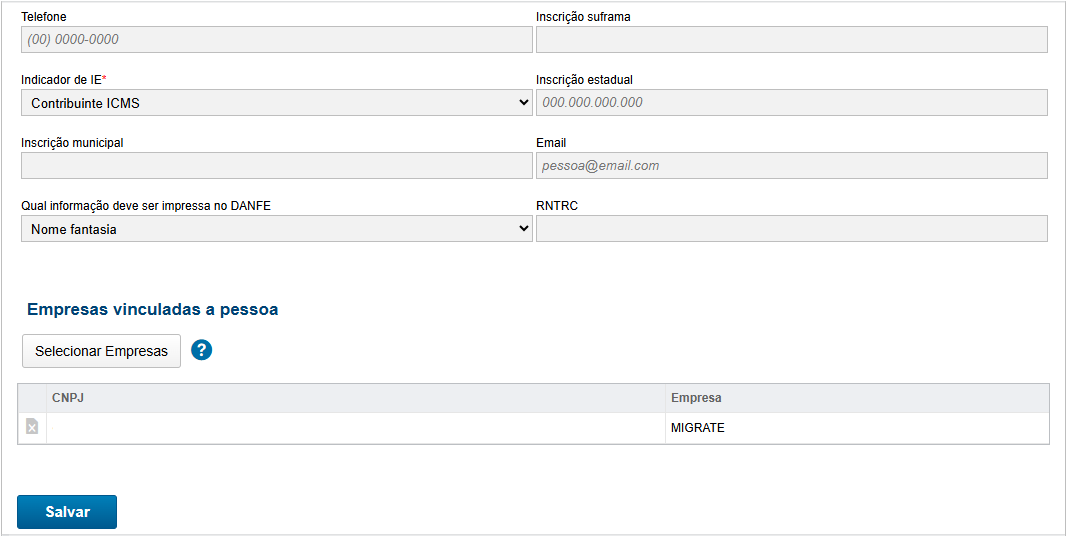This screenshot has width=1066, height=536.
Task: Click into the Inscrição municipal field
Action: (x=276, y=165)
